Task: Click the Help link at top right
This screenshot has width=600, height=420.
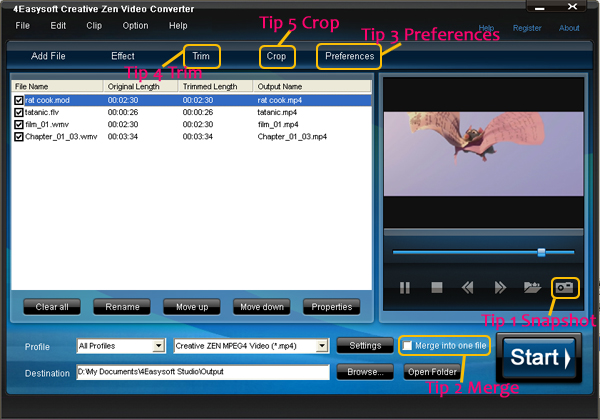Action: point(486,28)
